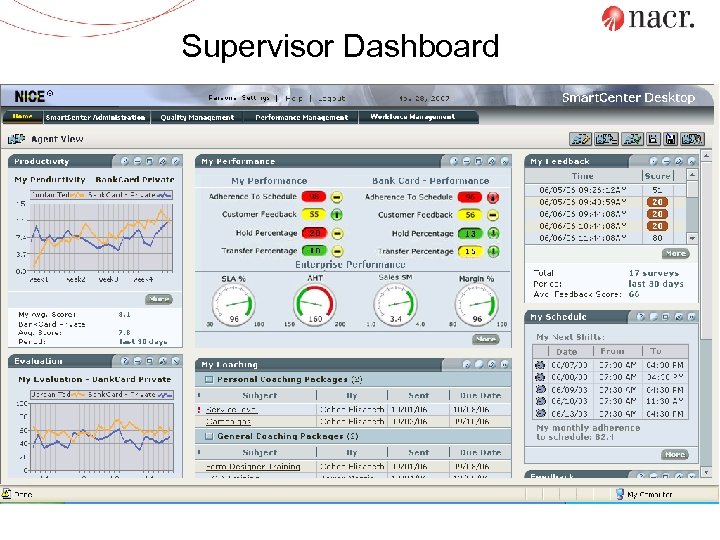Click the More button in the My Performance panel
Viewport: 720px width, 540px height.
(486, 339)
